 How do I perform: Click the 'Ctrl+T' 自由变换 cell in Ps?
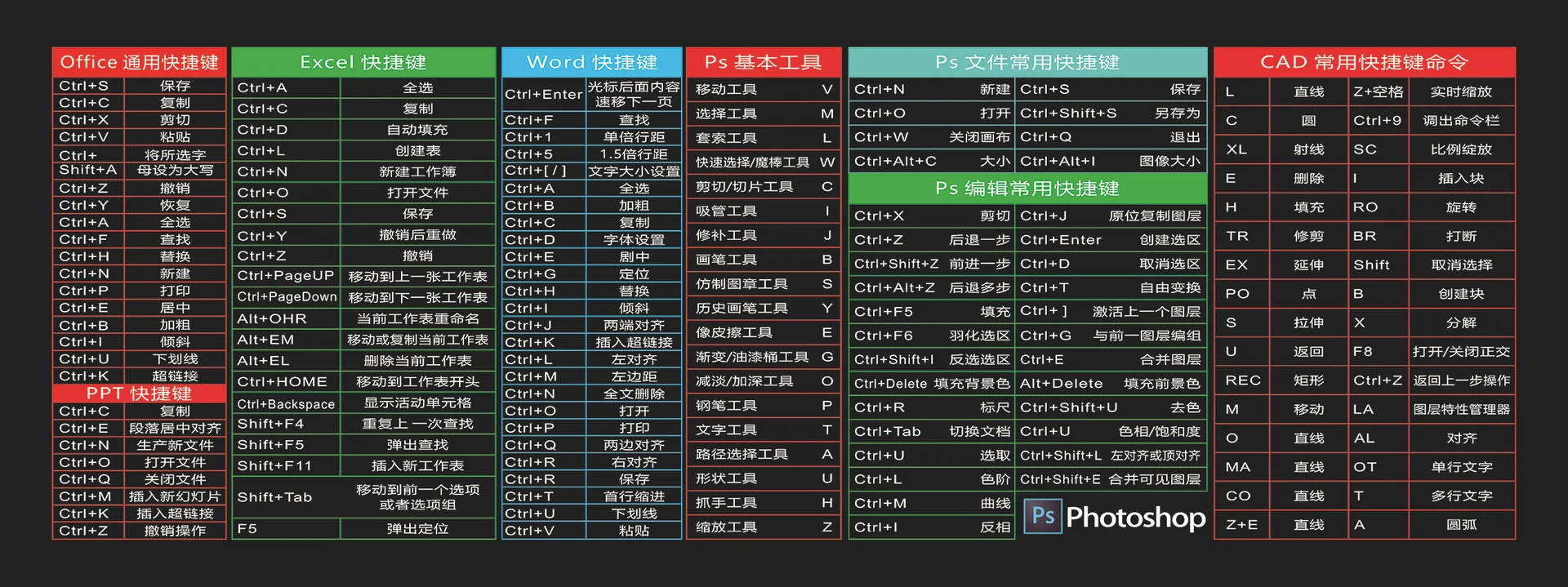coord(1111,287)
